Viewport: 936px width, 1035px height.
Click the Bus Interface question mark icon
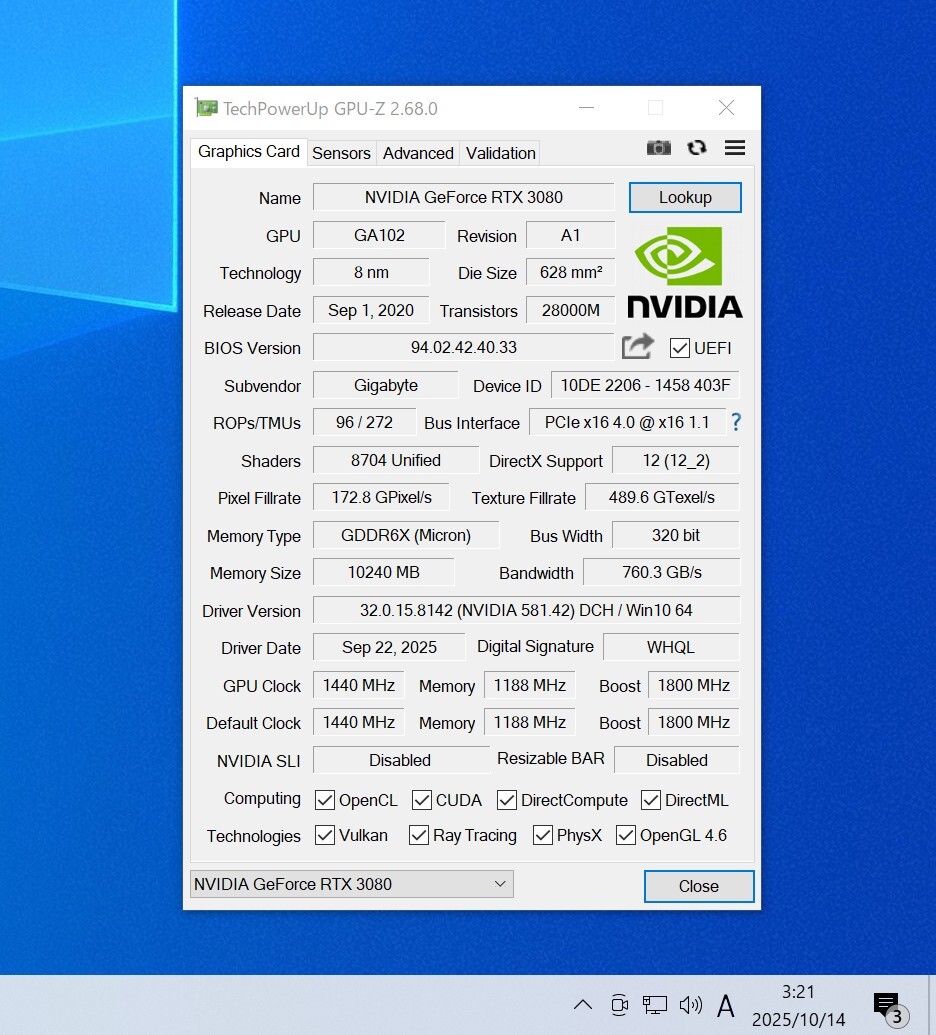pyautogui.click(x=736, y=422)
